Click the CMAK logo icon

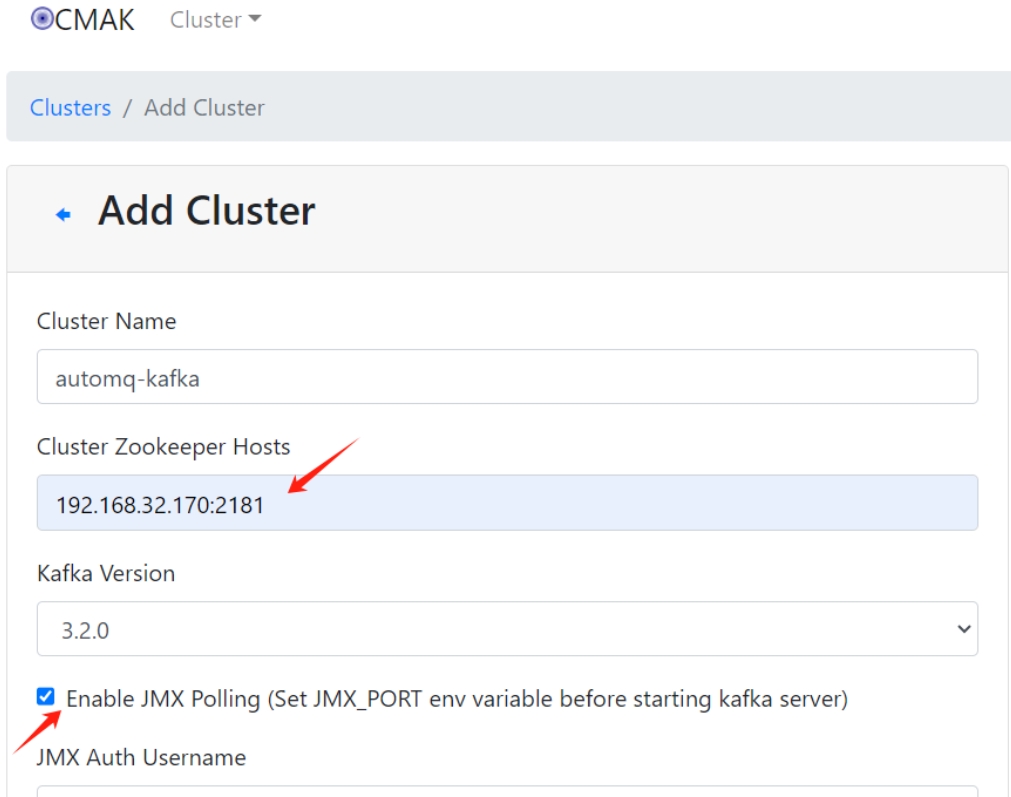click(42, 19)
